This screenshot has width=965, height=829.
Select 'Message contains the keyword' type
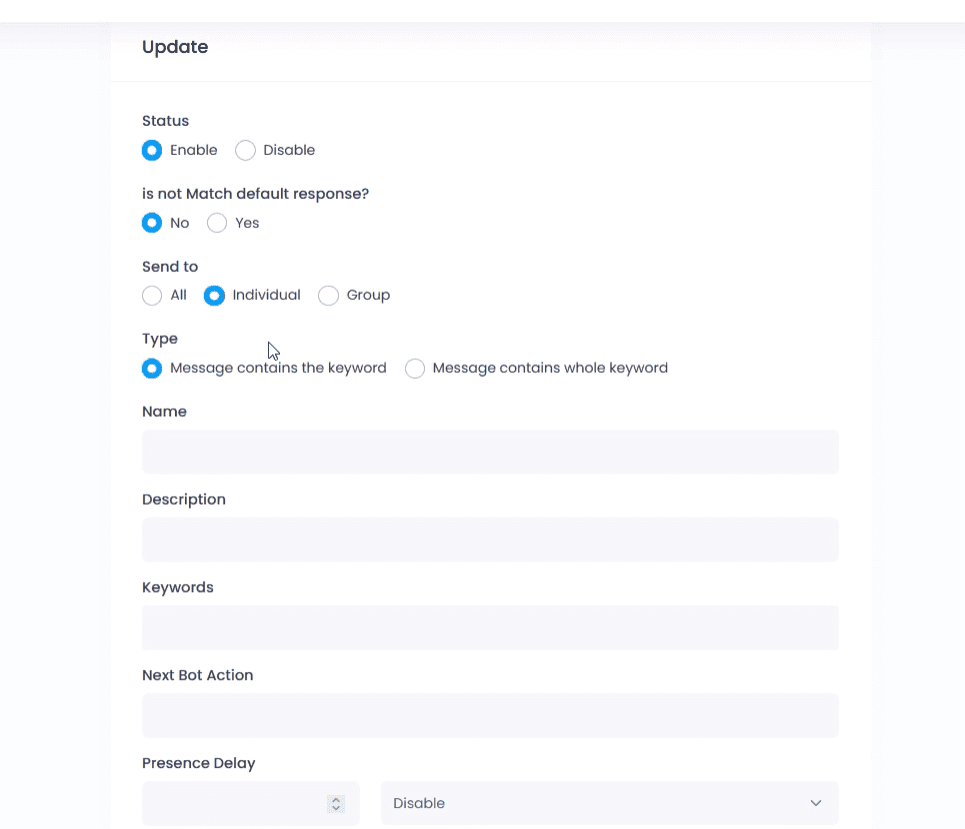(152, 368)
